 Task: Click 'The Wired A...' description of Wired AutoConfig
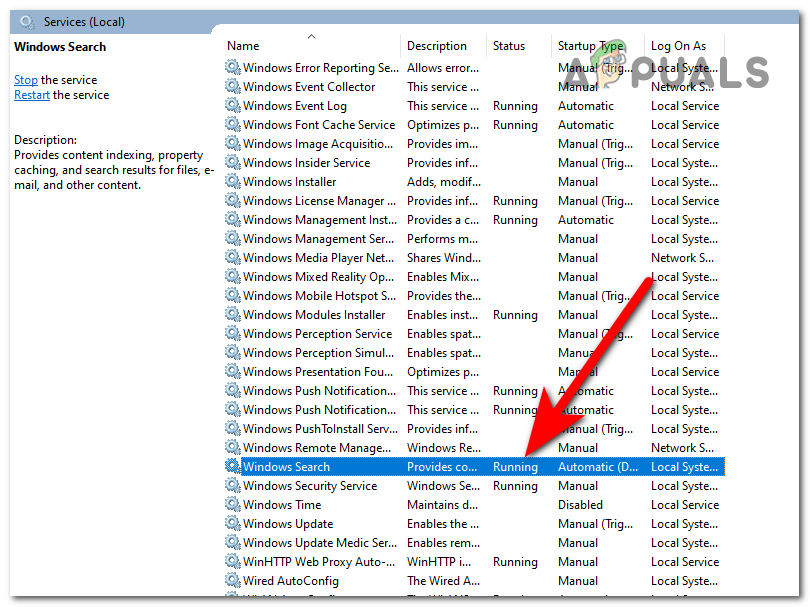pyautogui.click(x=443, y=581)
